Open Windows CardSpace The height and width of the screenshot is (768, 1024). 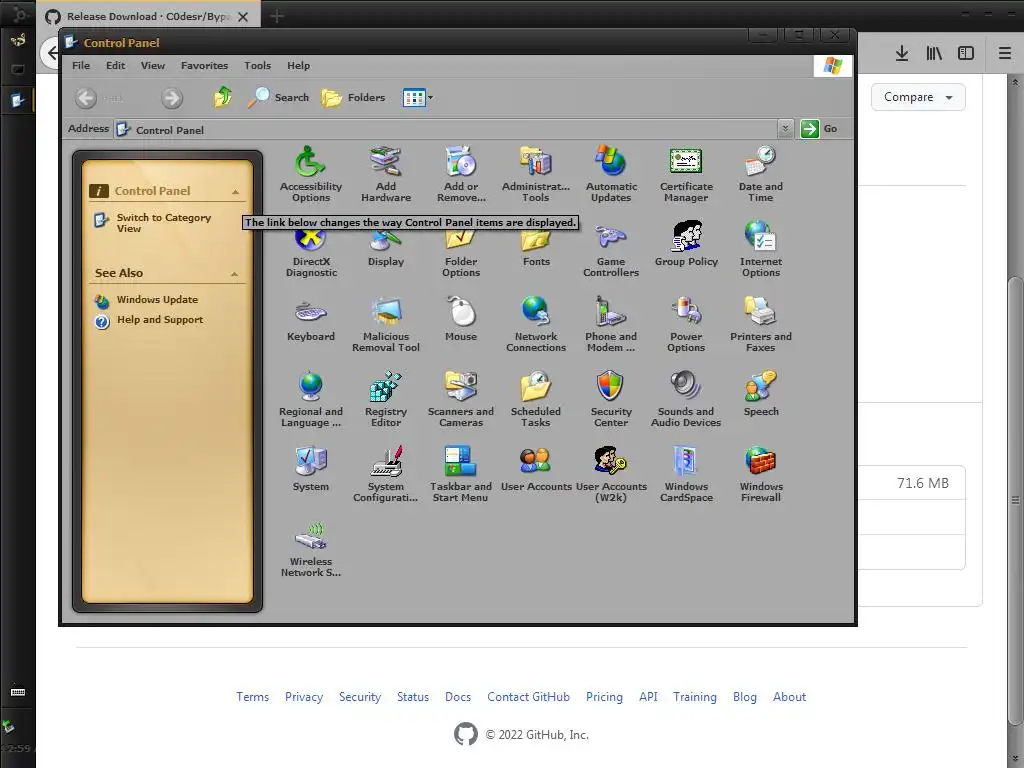(686, 475)
